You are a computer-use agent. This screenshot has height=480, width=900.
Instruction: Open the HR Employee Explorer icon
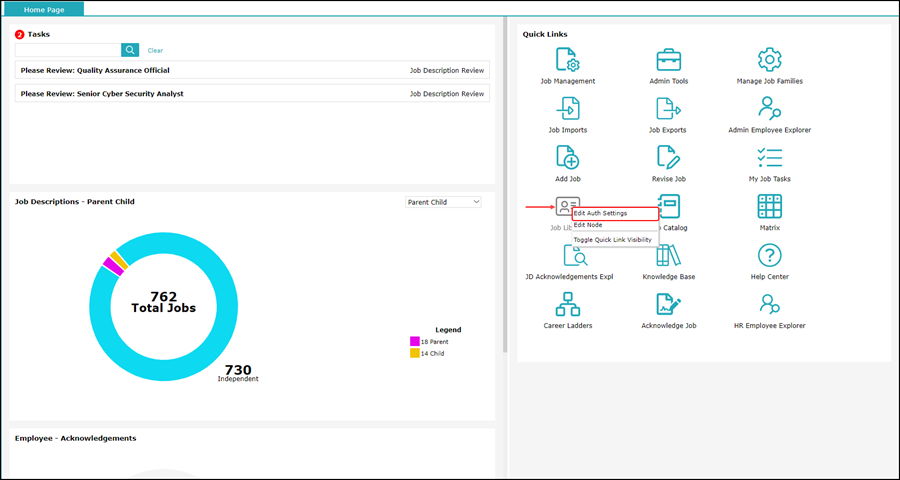click(x=770, y=304)
